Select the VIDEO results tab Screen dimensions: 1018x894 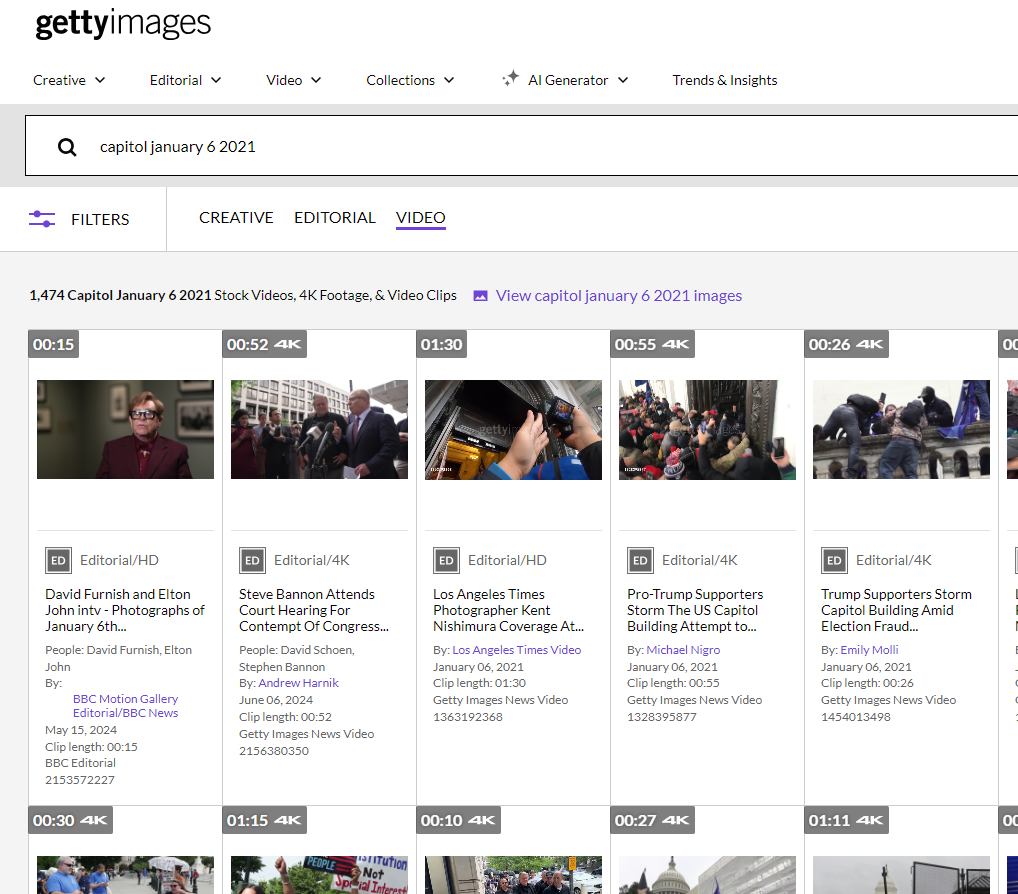point(421,218)
